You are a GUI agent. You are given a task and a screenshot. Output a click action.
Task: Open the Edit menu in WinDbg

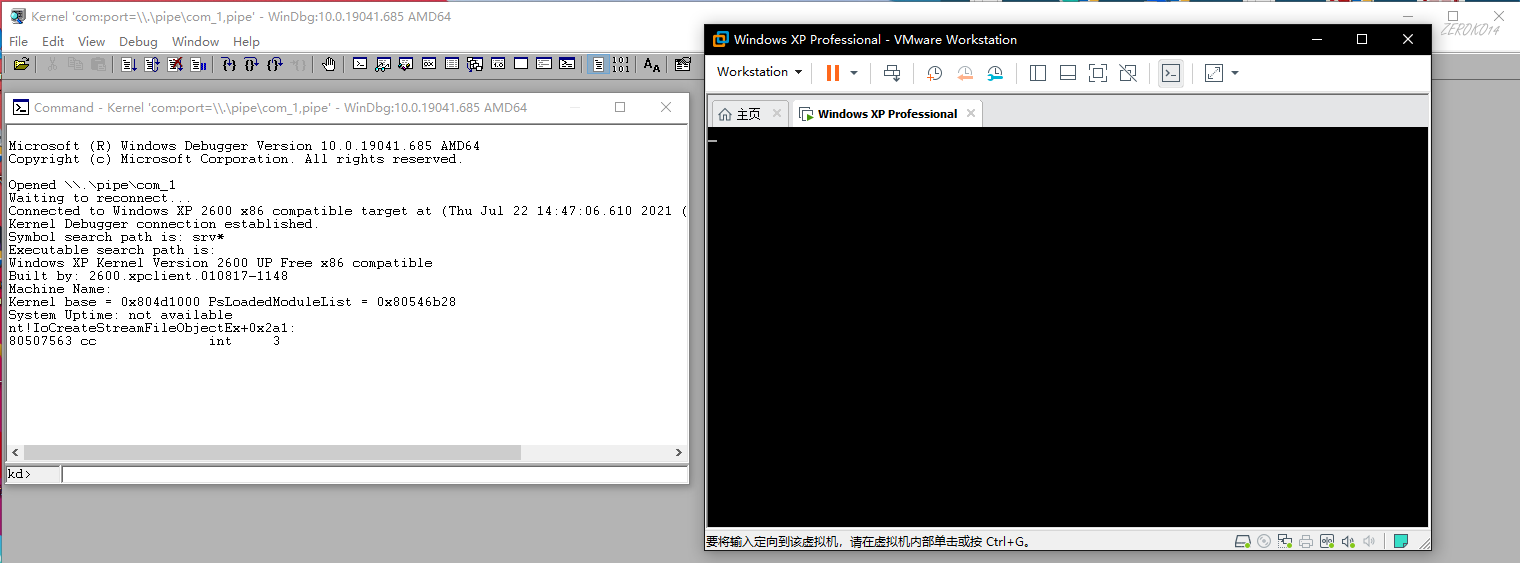pyautogui.click(x=53, y=42)
